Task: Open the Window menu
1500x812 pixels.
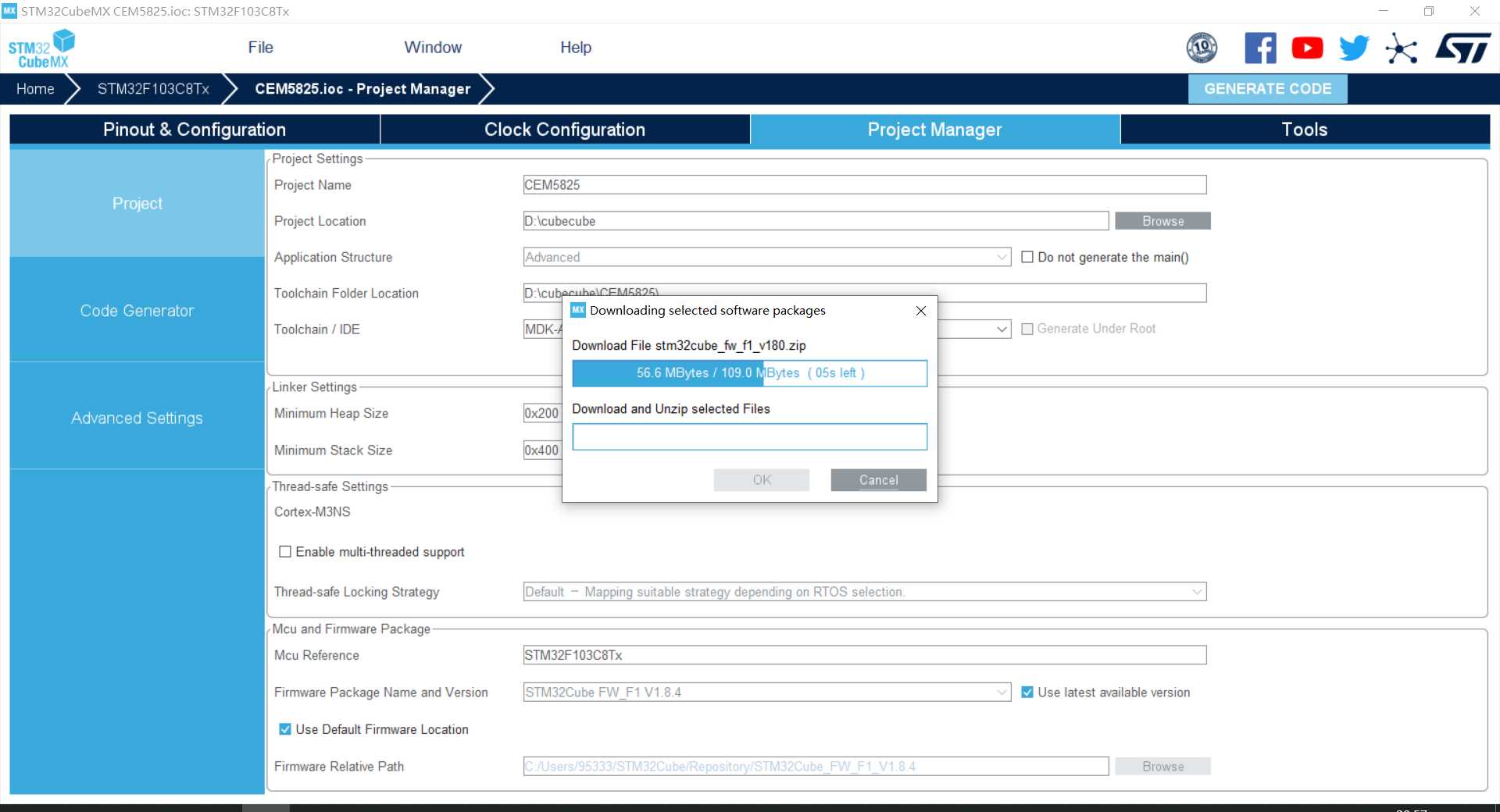Action: click(x=433, y=48)
